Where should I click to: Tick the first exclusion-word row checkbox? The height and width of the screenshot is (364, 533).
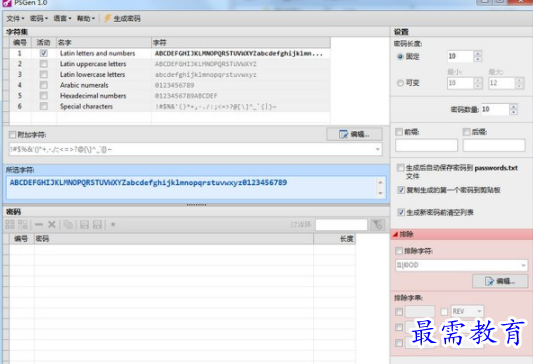pos(399,311)
